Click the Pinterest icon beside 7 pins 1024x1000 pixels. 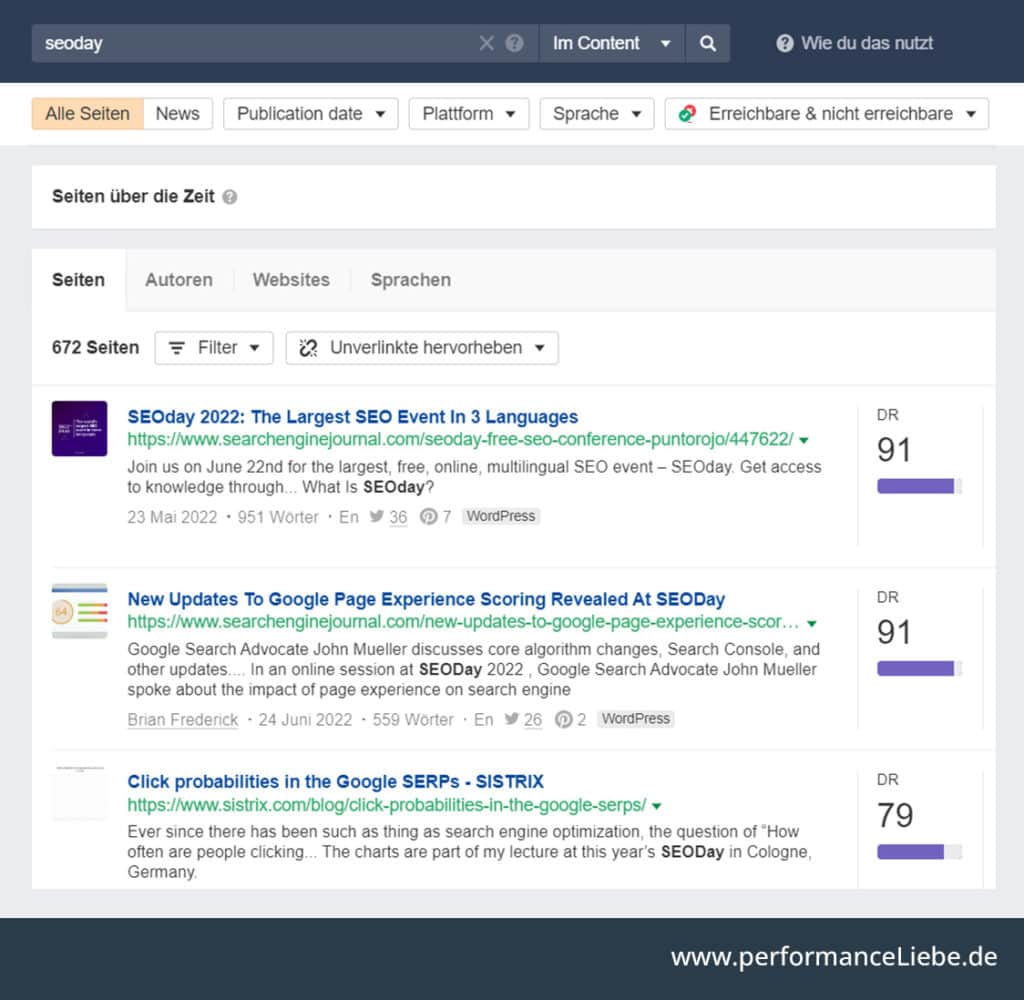coord(428,517)
